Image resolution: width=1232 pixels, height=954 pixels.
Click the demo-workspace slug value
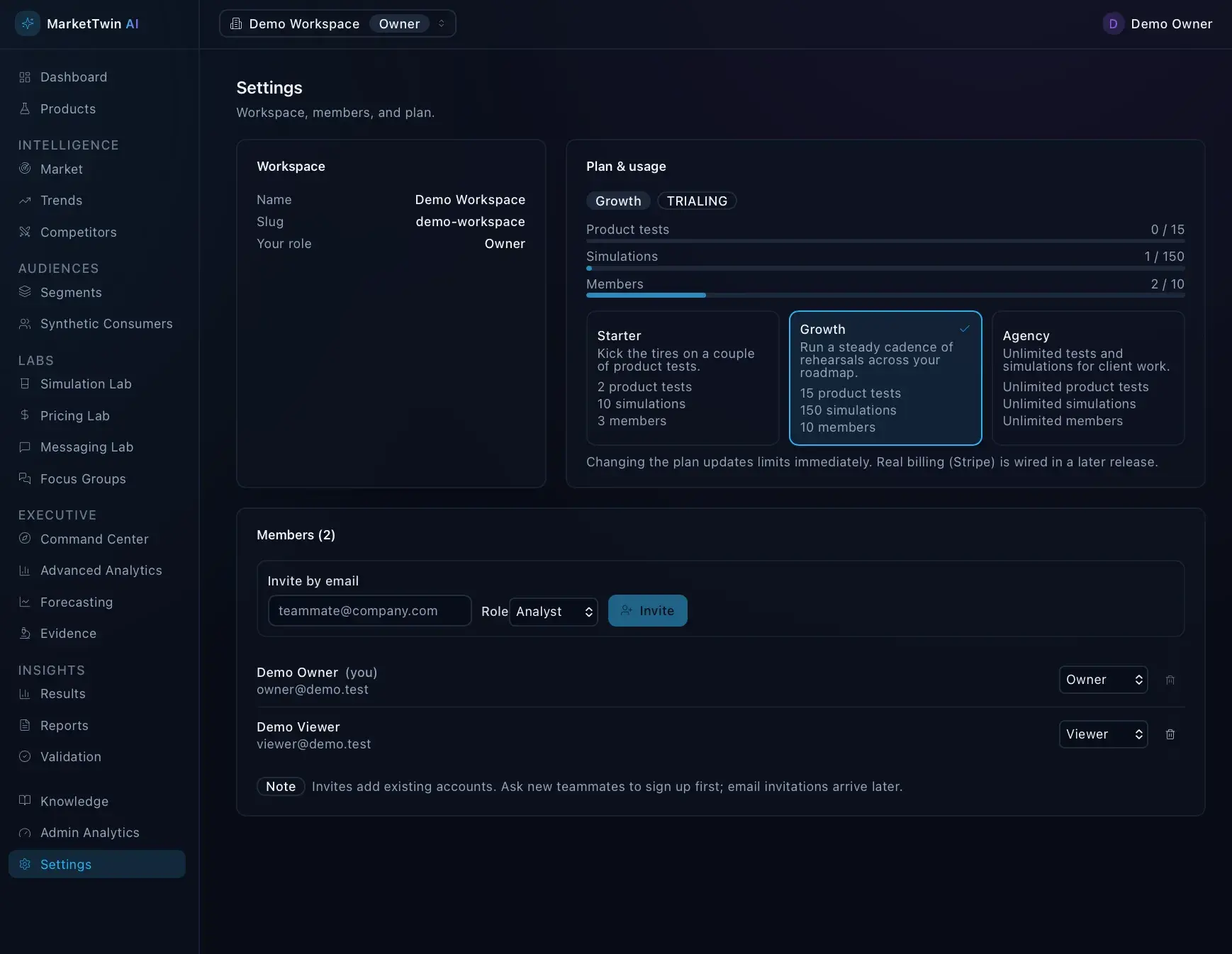pos(470,222)
